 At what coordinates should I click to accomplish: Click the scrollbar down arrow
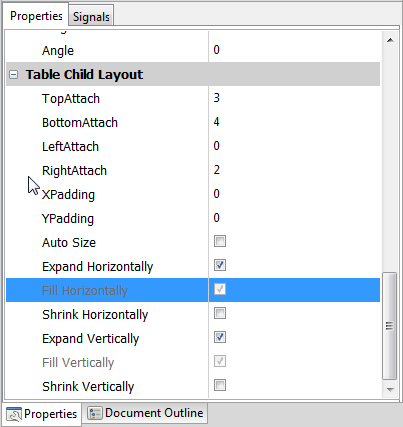390,389
